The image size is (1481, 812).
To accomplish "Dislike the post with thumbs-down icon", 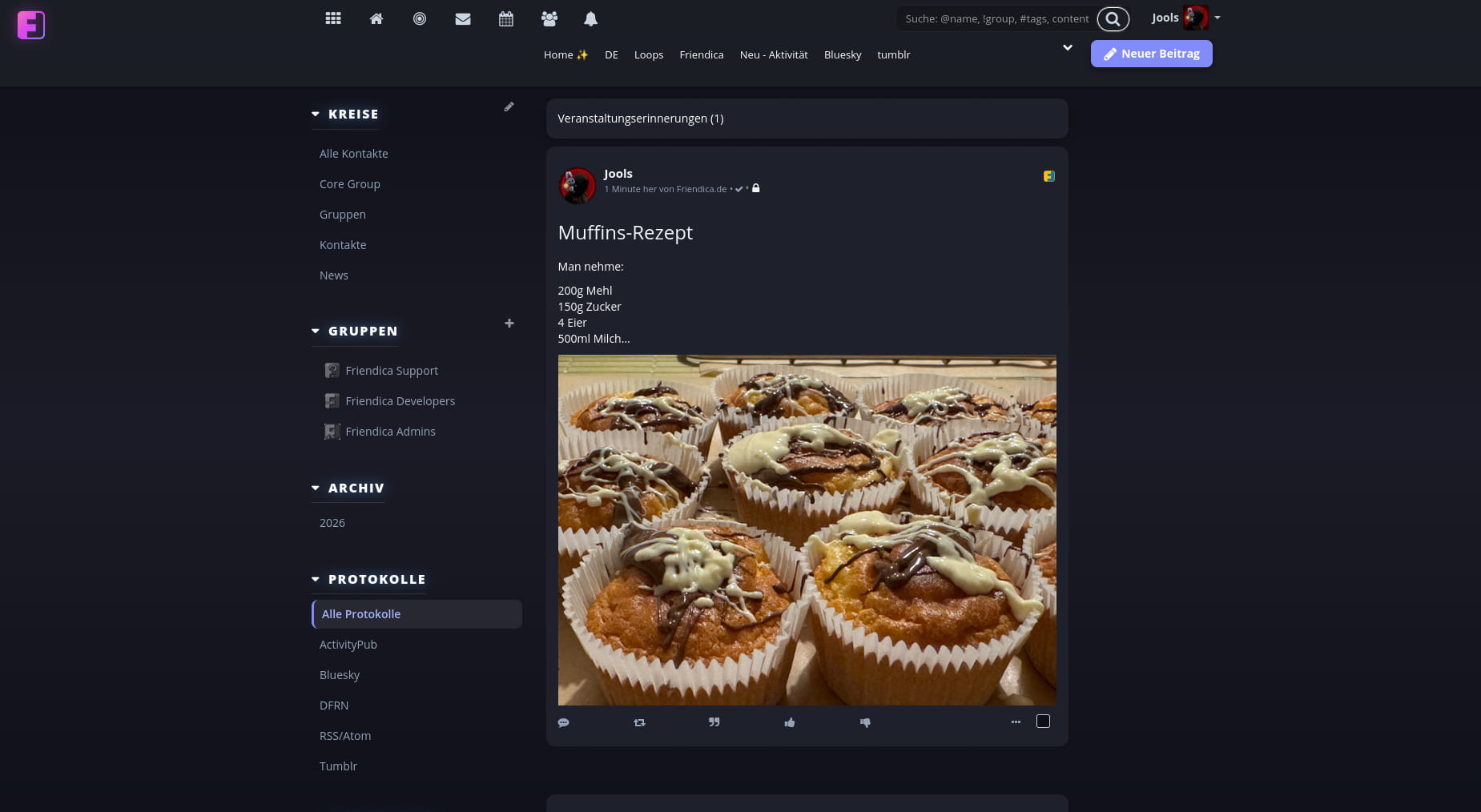I will coord(865,722).
